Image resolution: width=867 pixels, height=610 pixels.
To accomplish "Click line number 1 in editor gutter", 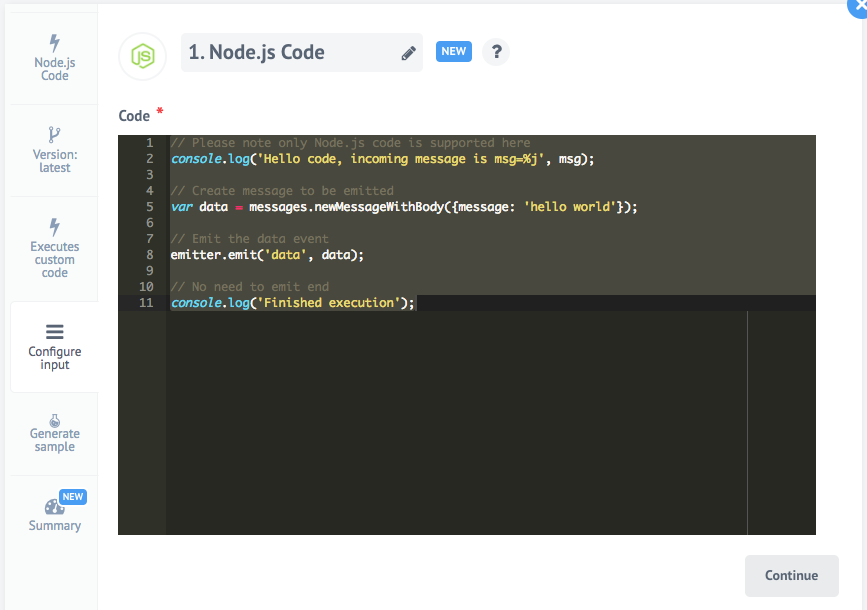I will tap(149, 143).
